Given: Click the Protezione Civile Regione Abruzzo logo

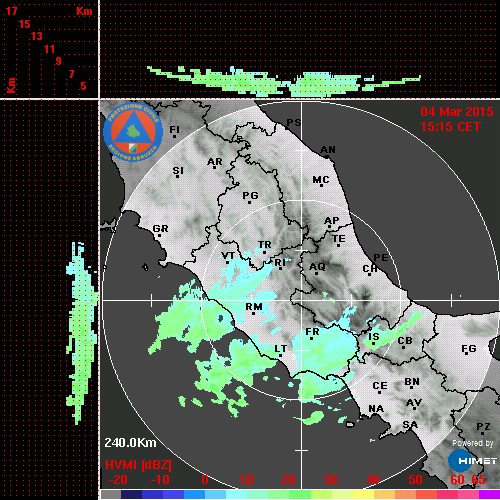Looking at the screenshot, I should tap(133, 132).
